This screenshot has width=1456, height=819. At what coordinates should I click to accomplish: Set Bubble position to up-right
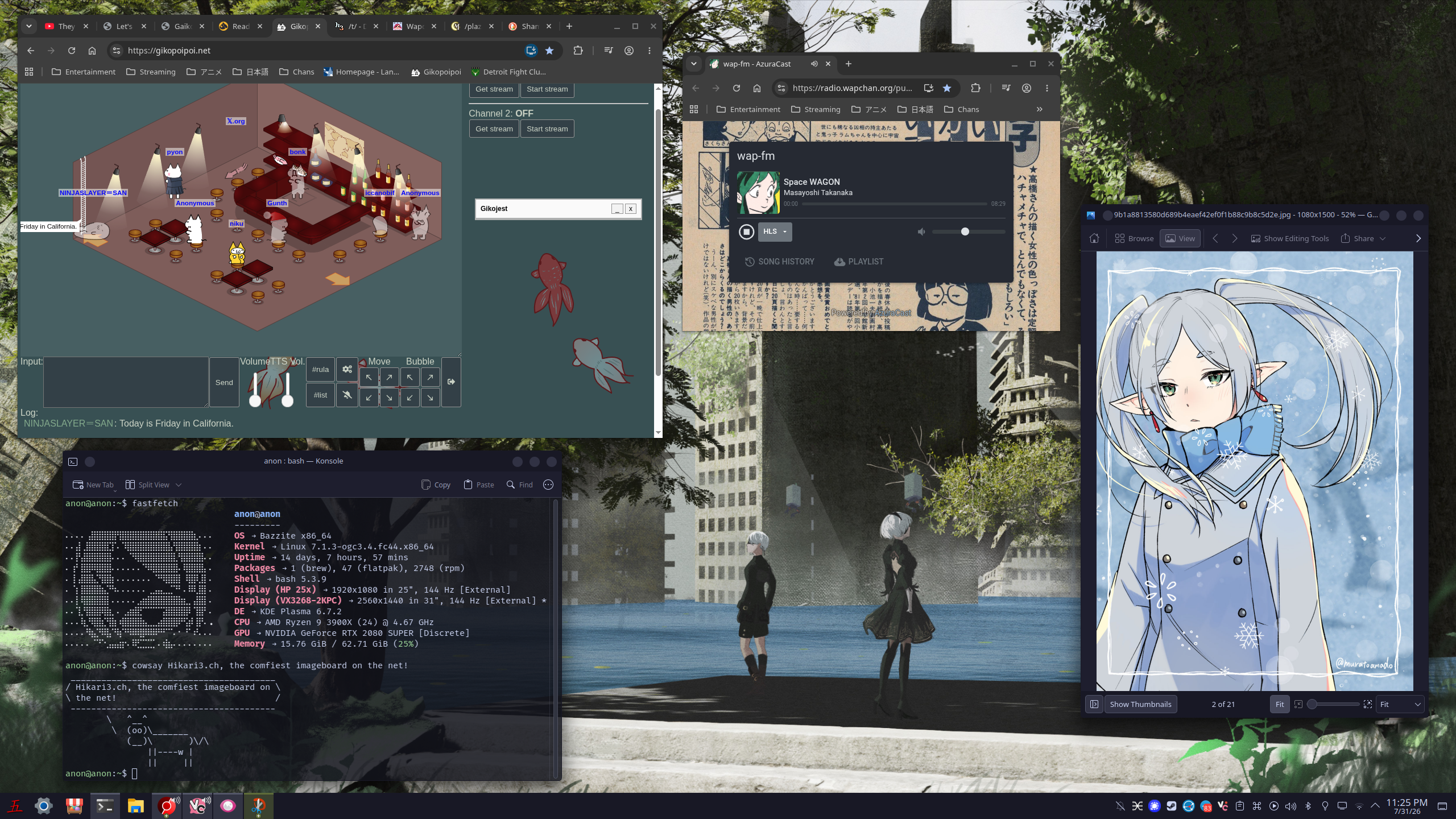click(x=430, y=377)
